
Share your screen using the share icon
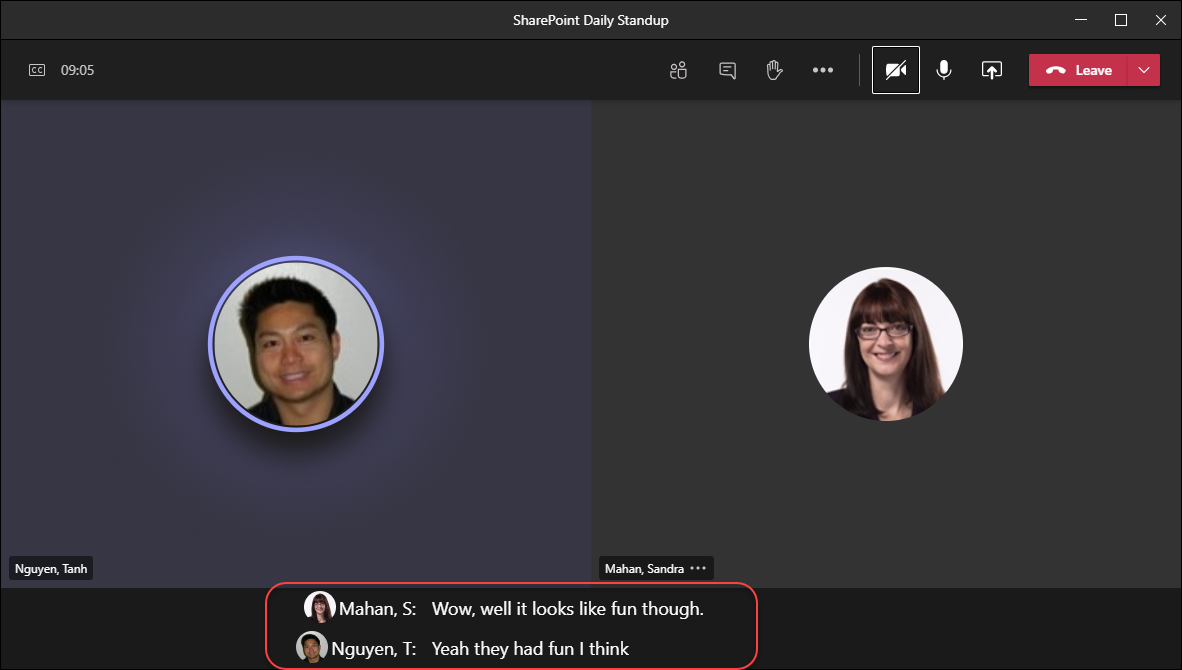(991, 69)
